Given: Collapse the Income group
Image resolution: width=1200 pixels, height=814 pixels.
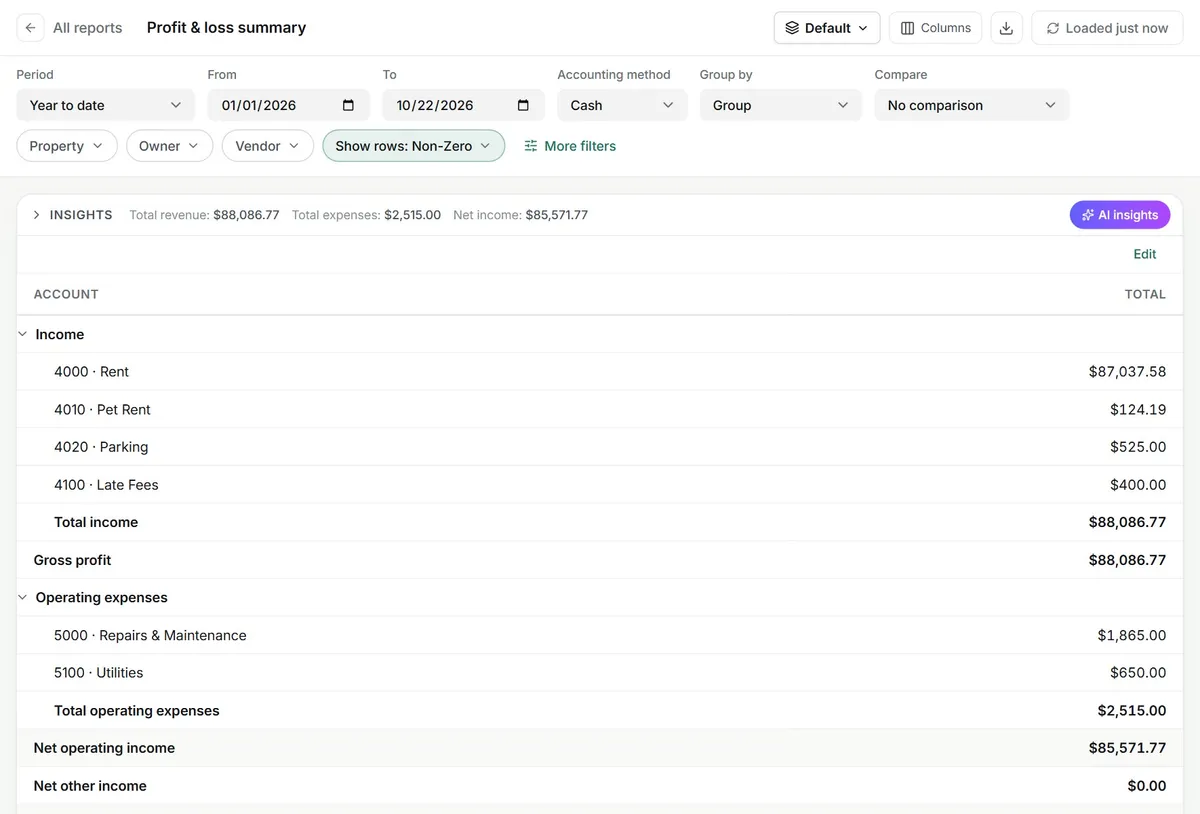Looking at the screenshot, I should 23,334.
